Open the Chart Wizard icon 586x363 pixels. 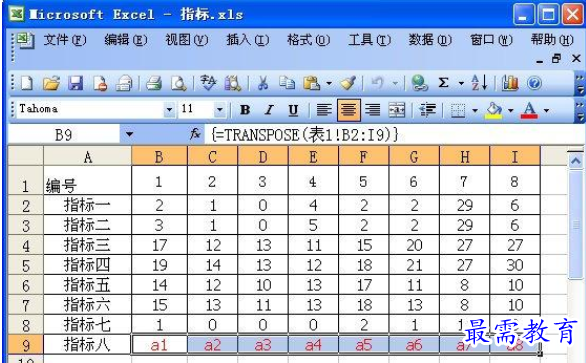(x=510, y=83)
